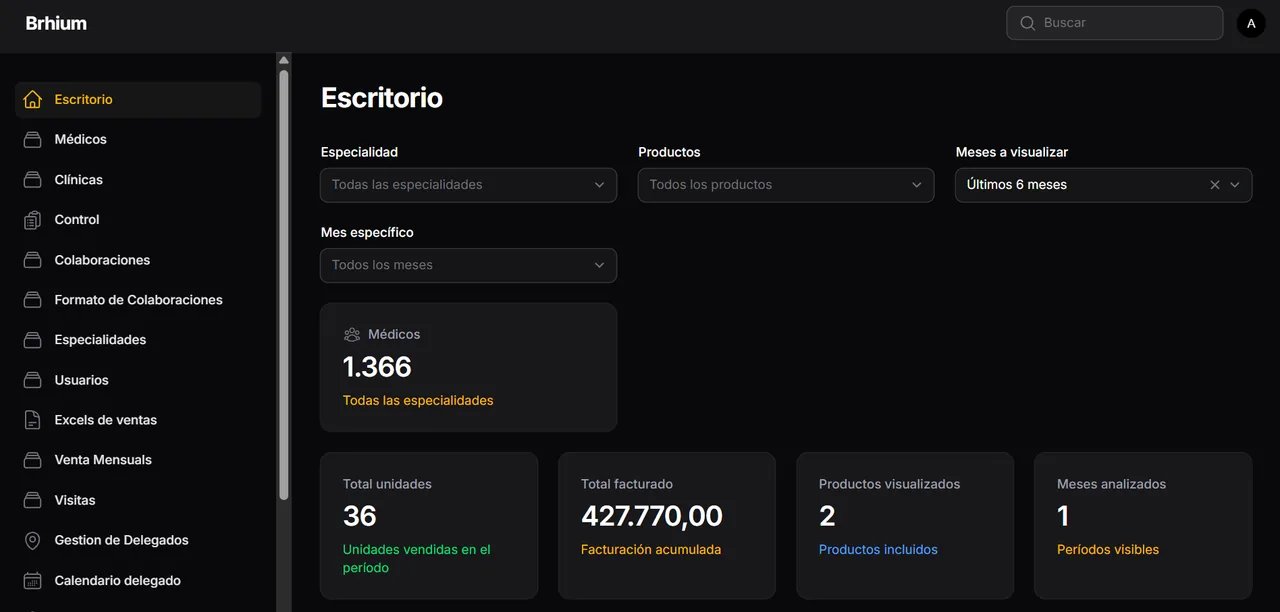1280x612 pixels.
Task: Click Todas las especialidades card caption
Action: point(418,401)
